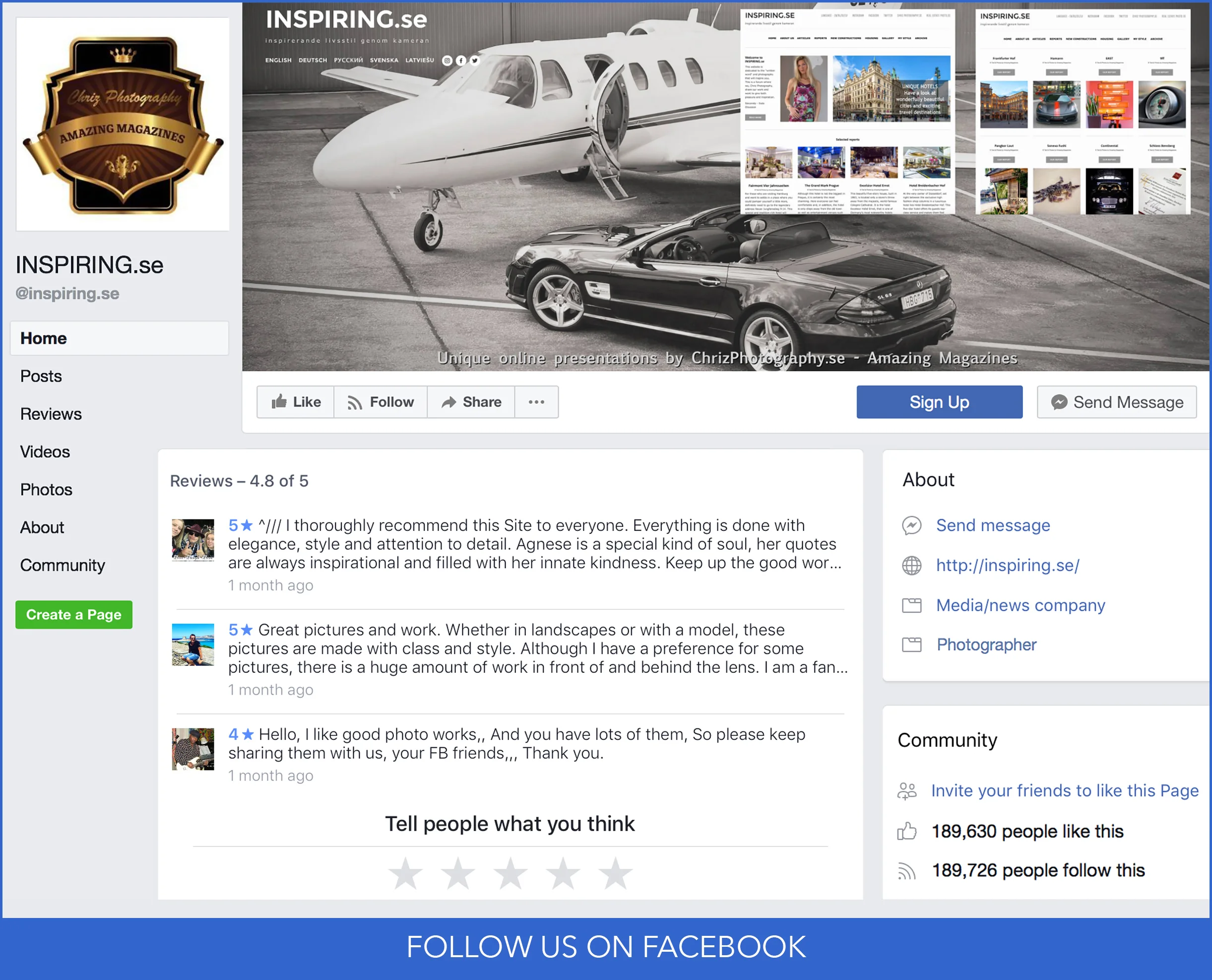The height and width of the screenshot is (980, 1212).
Task: Click the Send Message button
Action: click(x=1116, y=402)
